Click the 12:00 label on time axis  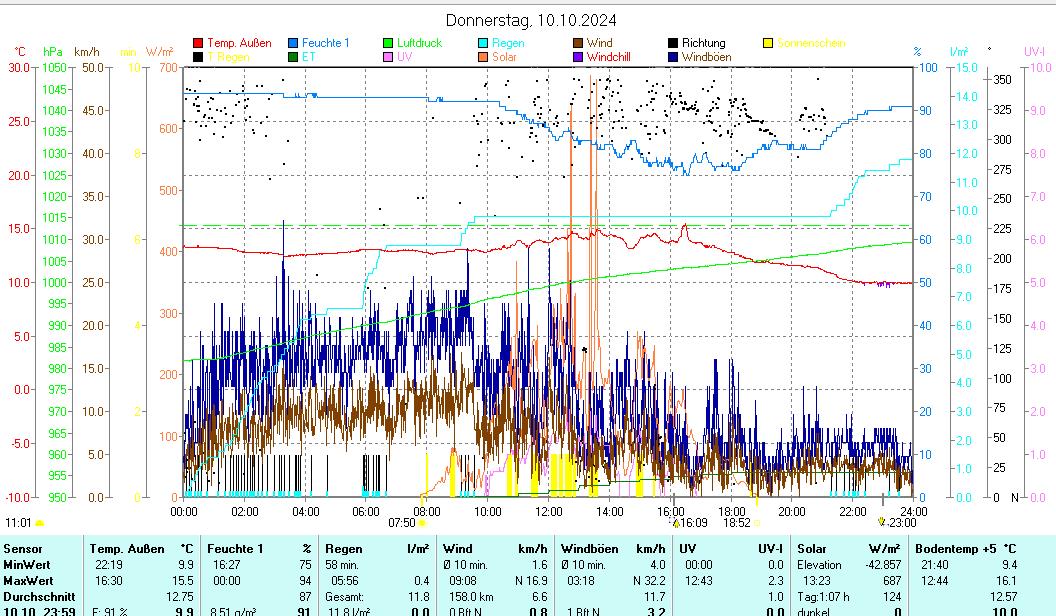click(549, 511)
